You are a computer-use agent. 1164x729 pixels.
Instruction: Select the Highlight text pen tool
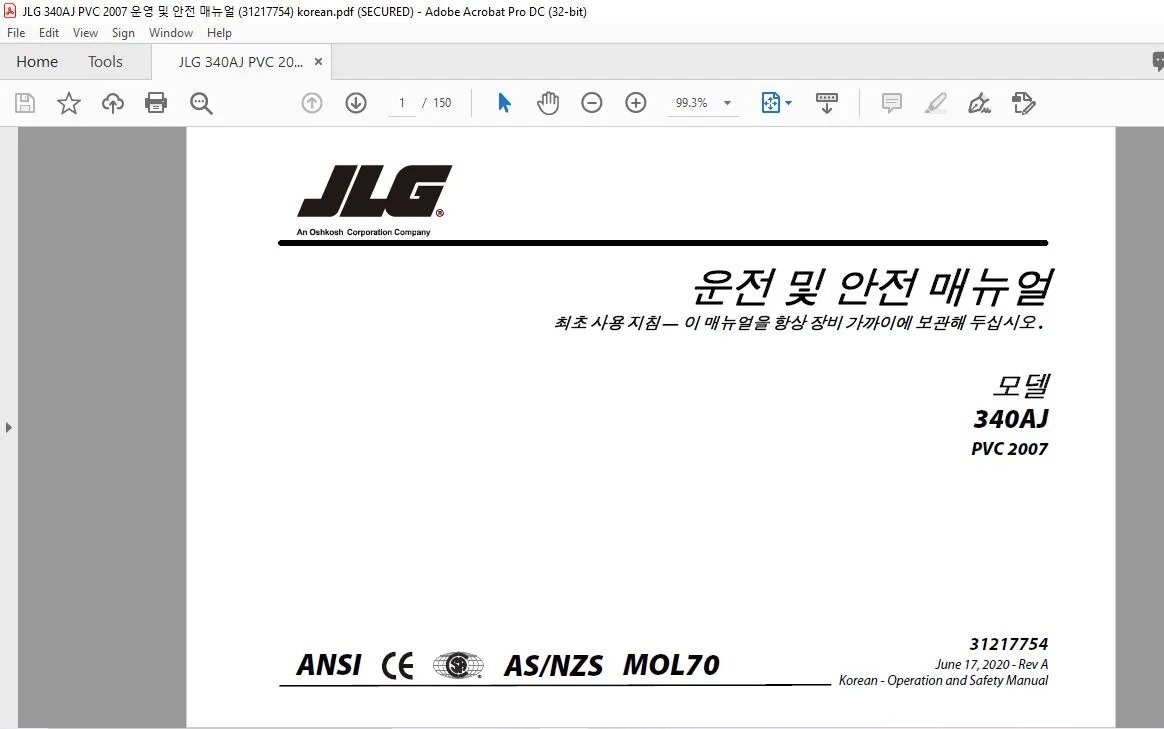point(935,103)
